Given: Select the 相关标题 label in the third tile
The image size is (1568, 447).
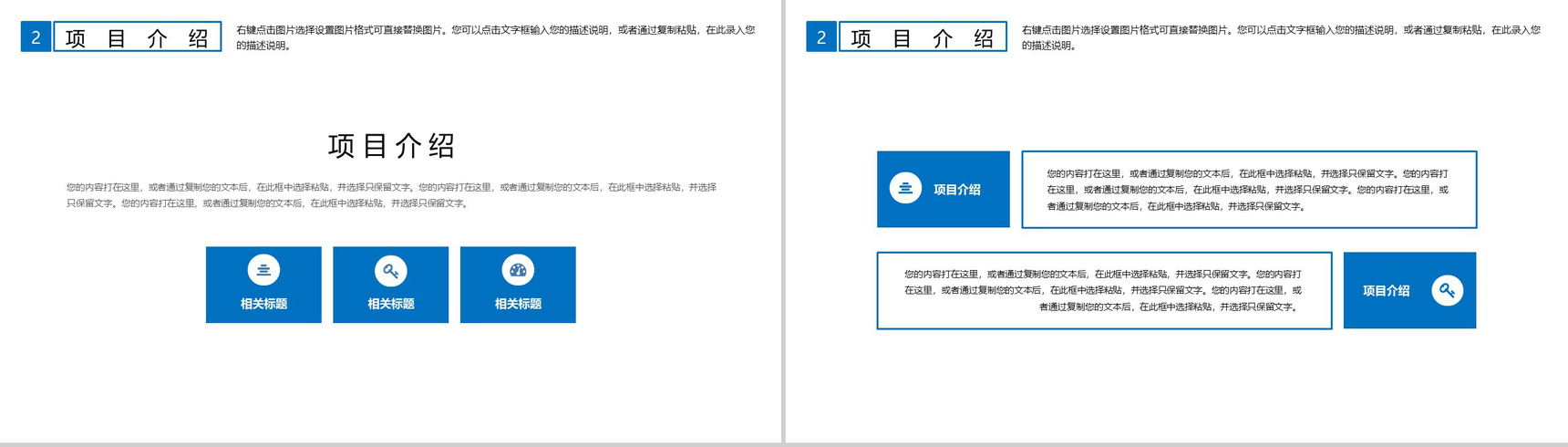Looking at the screenshot, I should pyautogui.click(x=518, y=304).
